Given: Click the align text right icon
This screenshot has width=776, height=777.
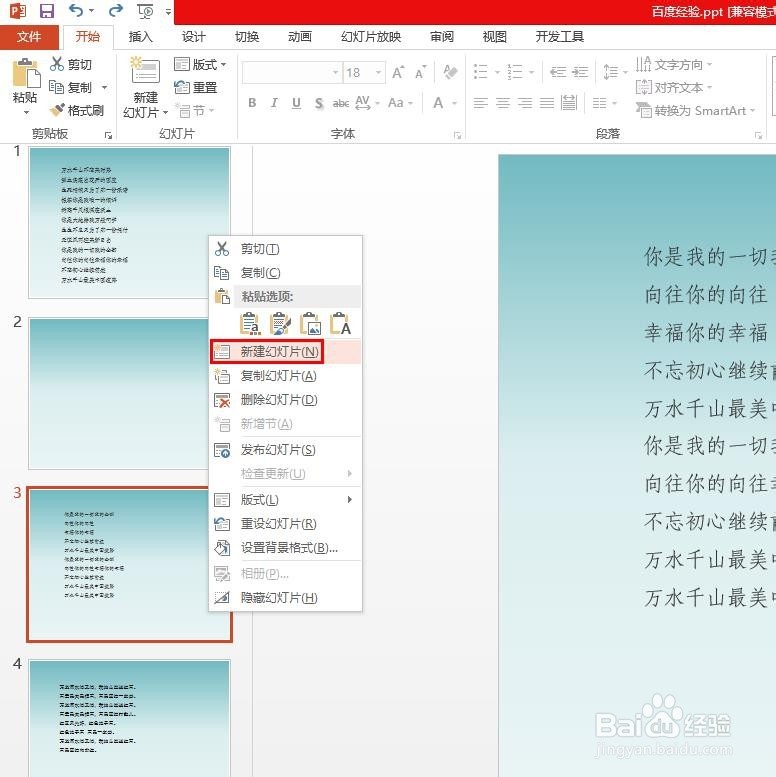Looking at the screenshot, I should tap(525, 103).
